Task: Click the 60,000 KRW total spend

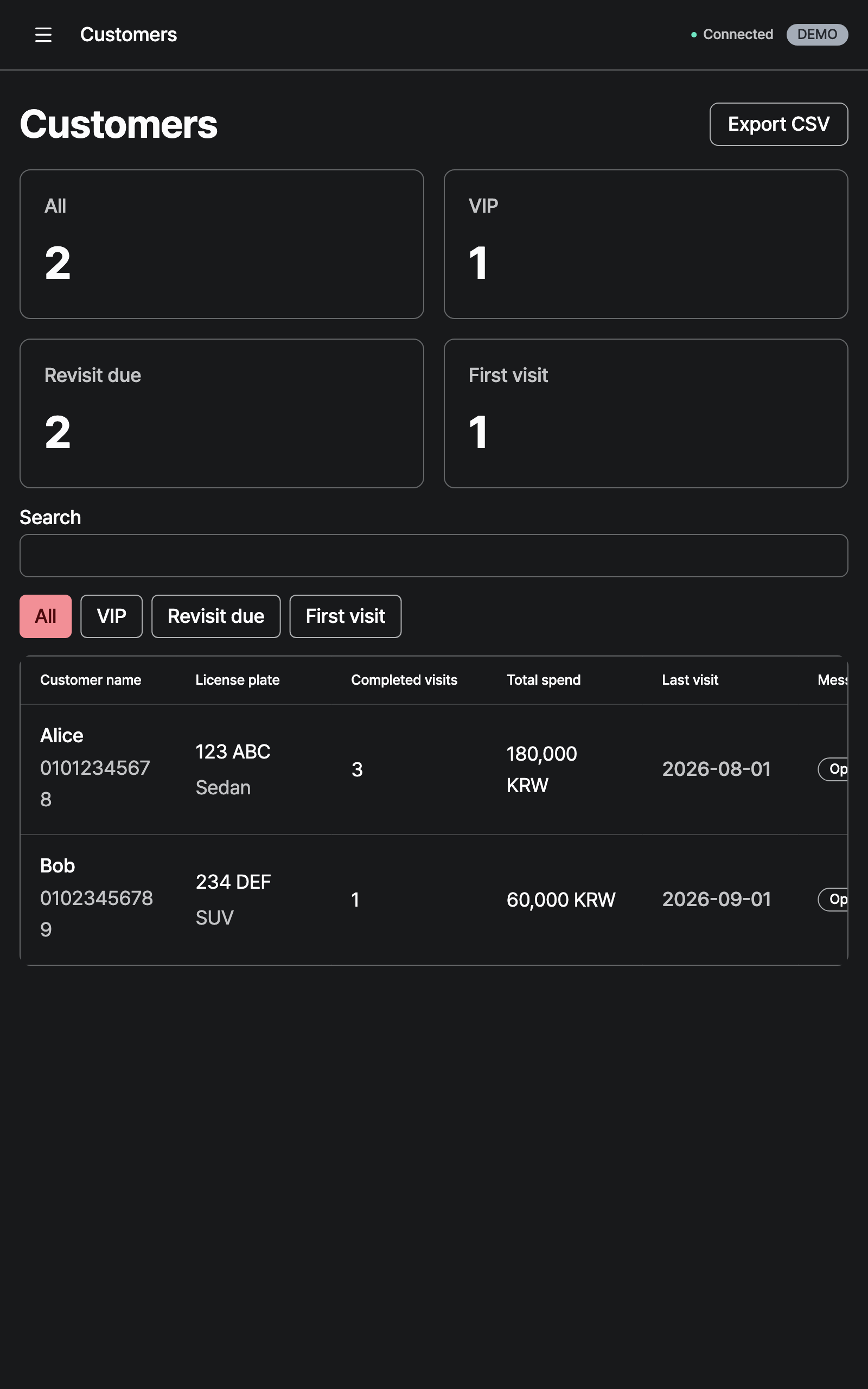Action: 561,900
